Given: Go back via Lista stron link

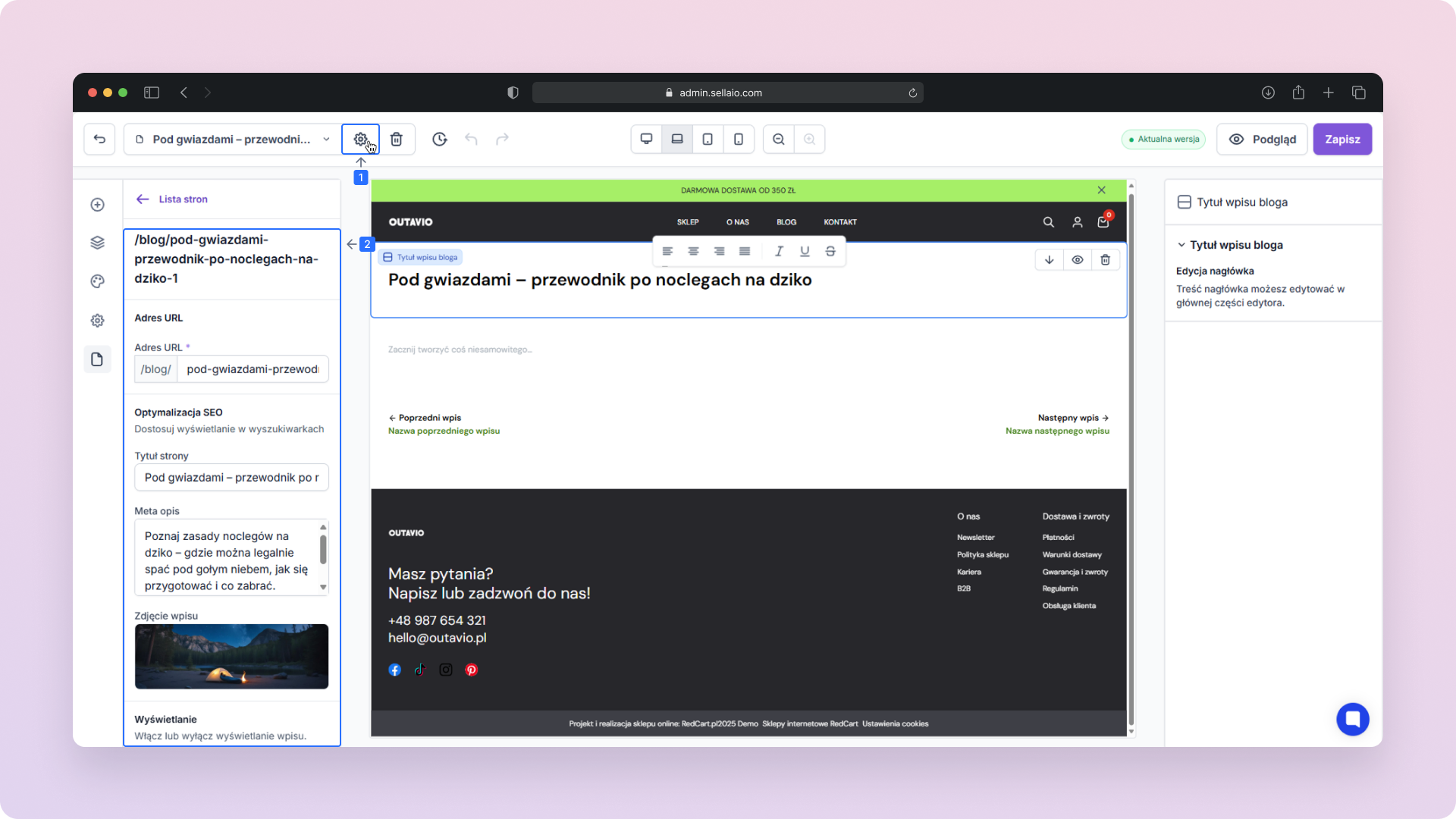Looking at the screenshot, I should (x=183, y=199).
